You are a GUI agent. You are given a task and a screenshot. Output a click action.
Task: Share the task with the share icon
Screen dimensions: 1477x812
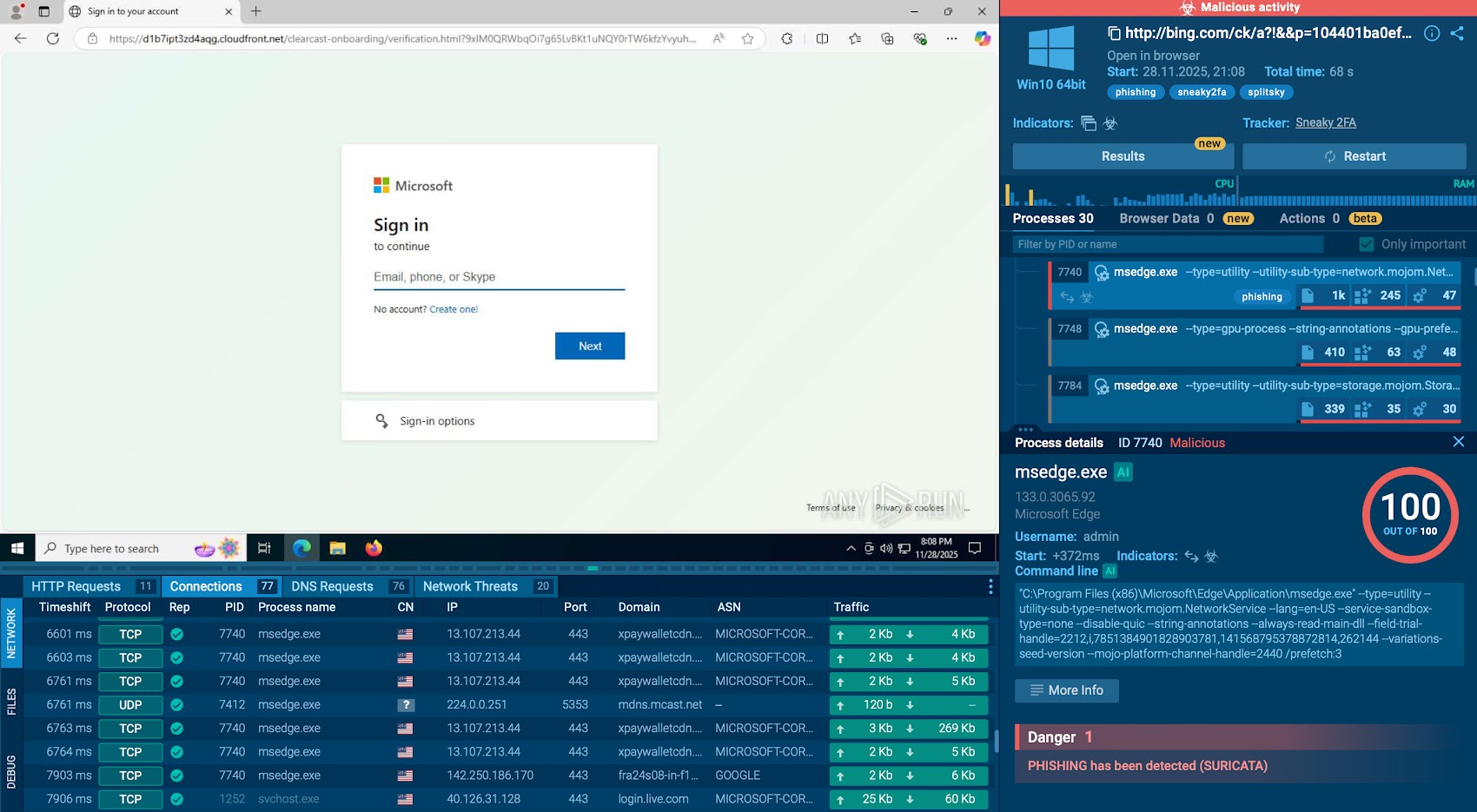(x=1457, y=33)
